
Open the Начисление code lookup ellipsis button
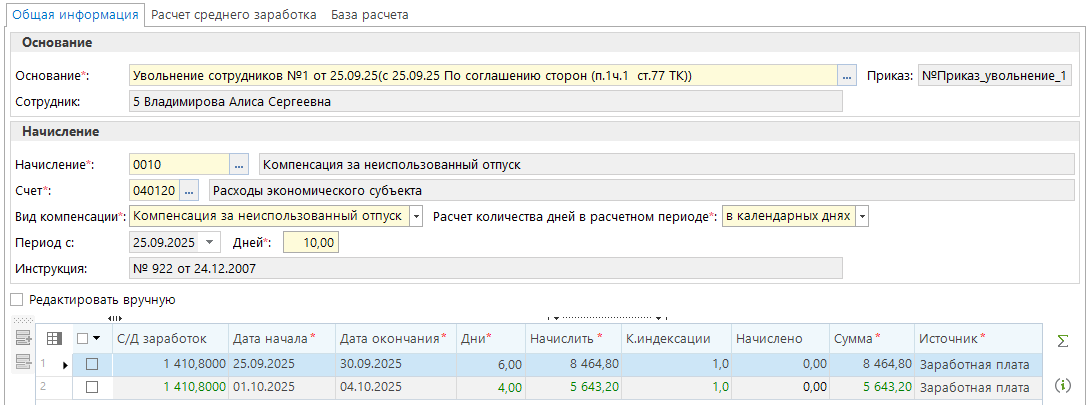[240, 165]
